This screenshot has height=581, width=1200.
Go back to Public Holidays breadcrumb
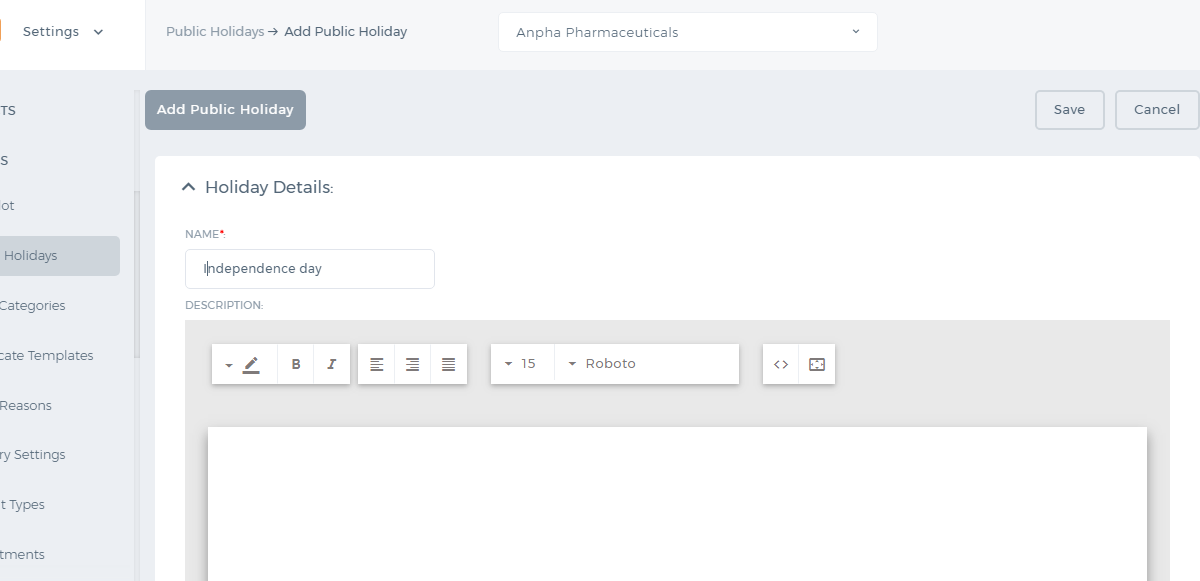pos(215,32)
